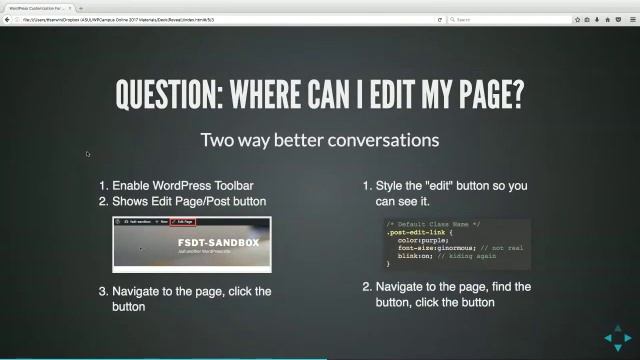Click the address bar with file URL
Screen dimensions: 640x360
point(229,20)
